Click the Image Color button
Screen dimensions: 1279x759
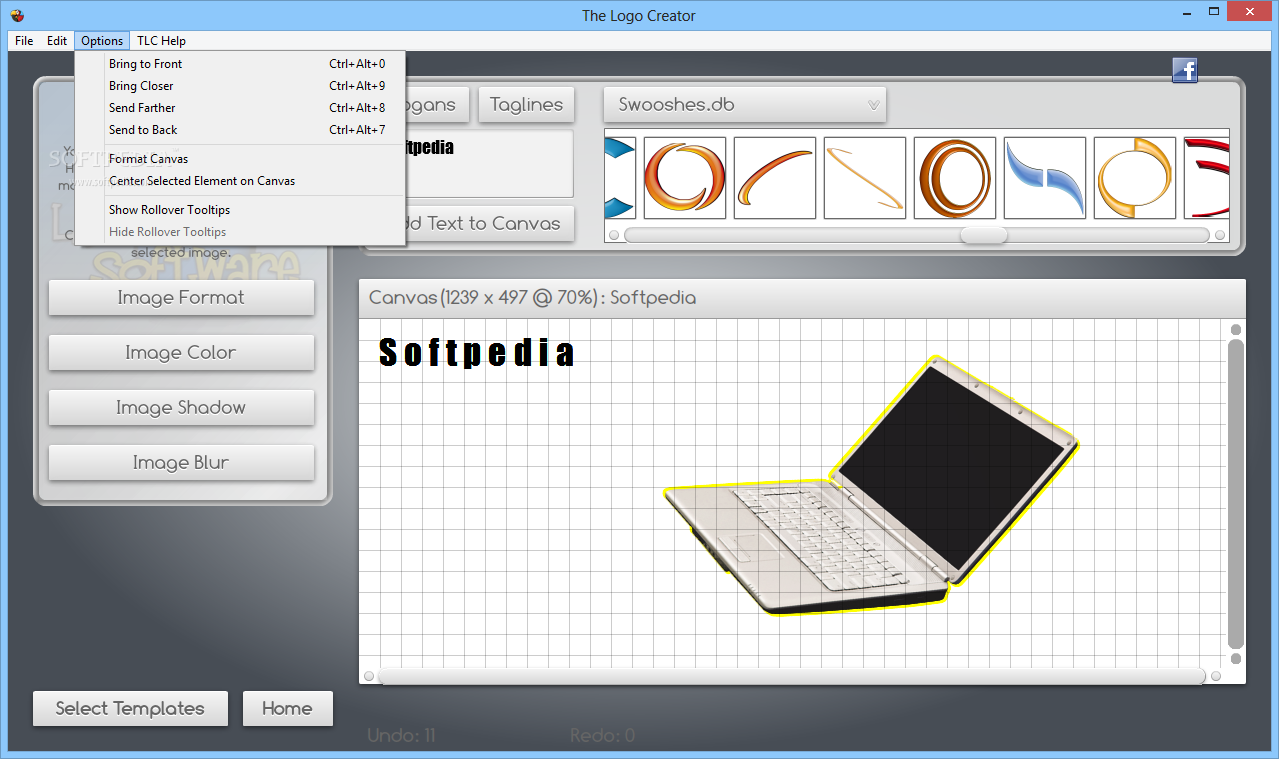coord(181,353)
